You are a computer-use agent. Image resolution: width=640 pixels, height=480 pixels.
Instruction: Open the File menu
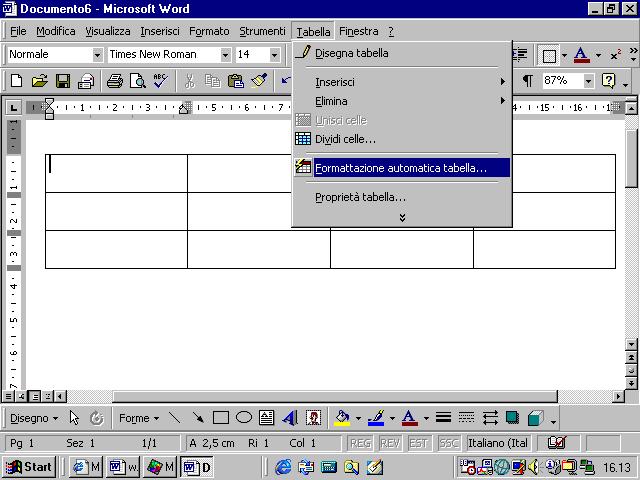point(18,31)
